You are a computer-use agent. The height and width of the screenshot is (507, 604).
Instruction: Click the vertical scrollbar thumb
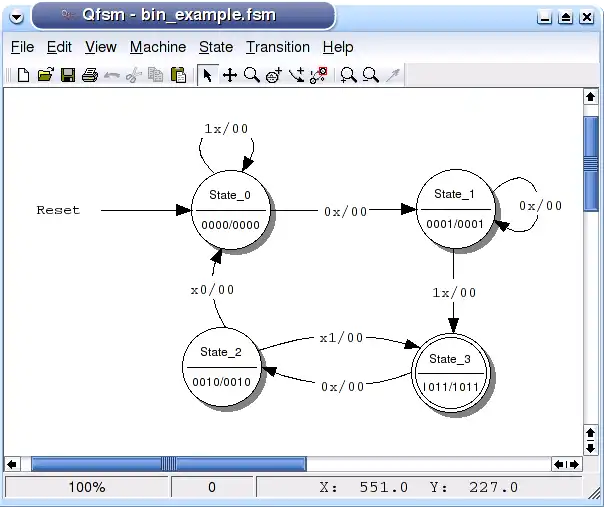pos(591,164)
